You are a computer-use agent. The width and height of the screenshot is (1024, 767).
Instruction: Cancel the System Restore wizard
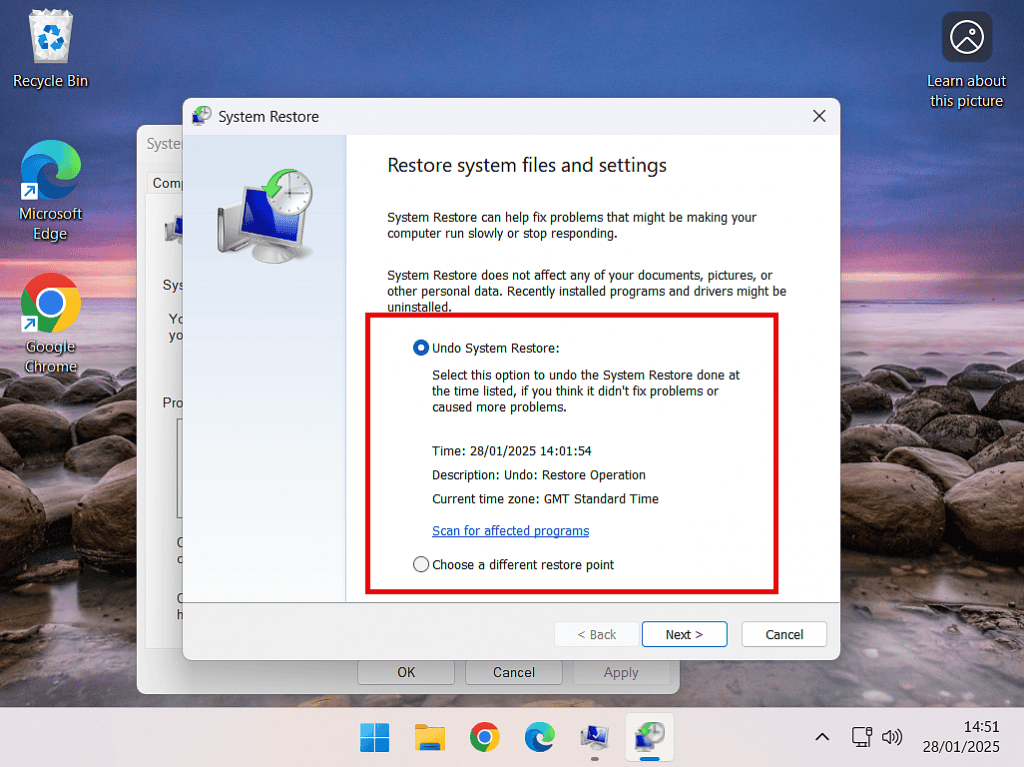pos(784,634)
